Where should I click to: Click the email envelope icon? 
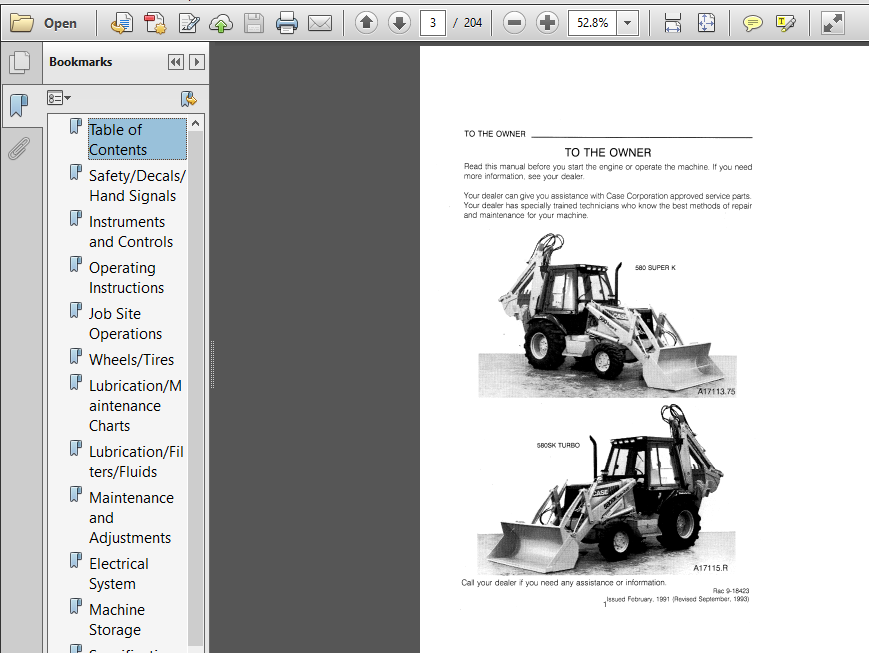click(320, 23)
